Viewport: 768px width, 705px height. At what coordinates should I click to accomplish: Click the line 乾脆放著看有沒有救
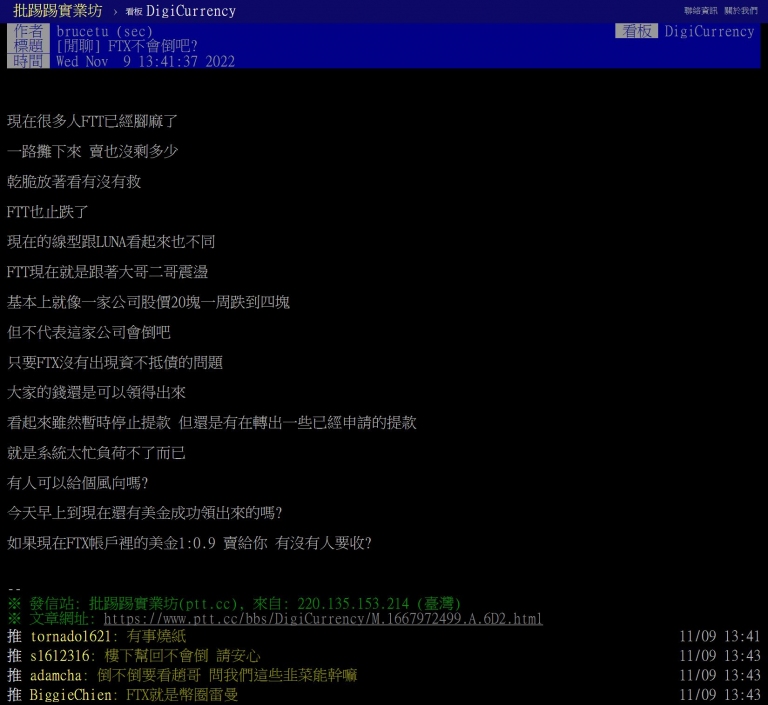click(x=74, y=182)
